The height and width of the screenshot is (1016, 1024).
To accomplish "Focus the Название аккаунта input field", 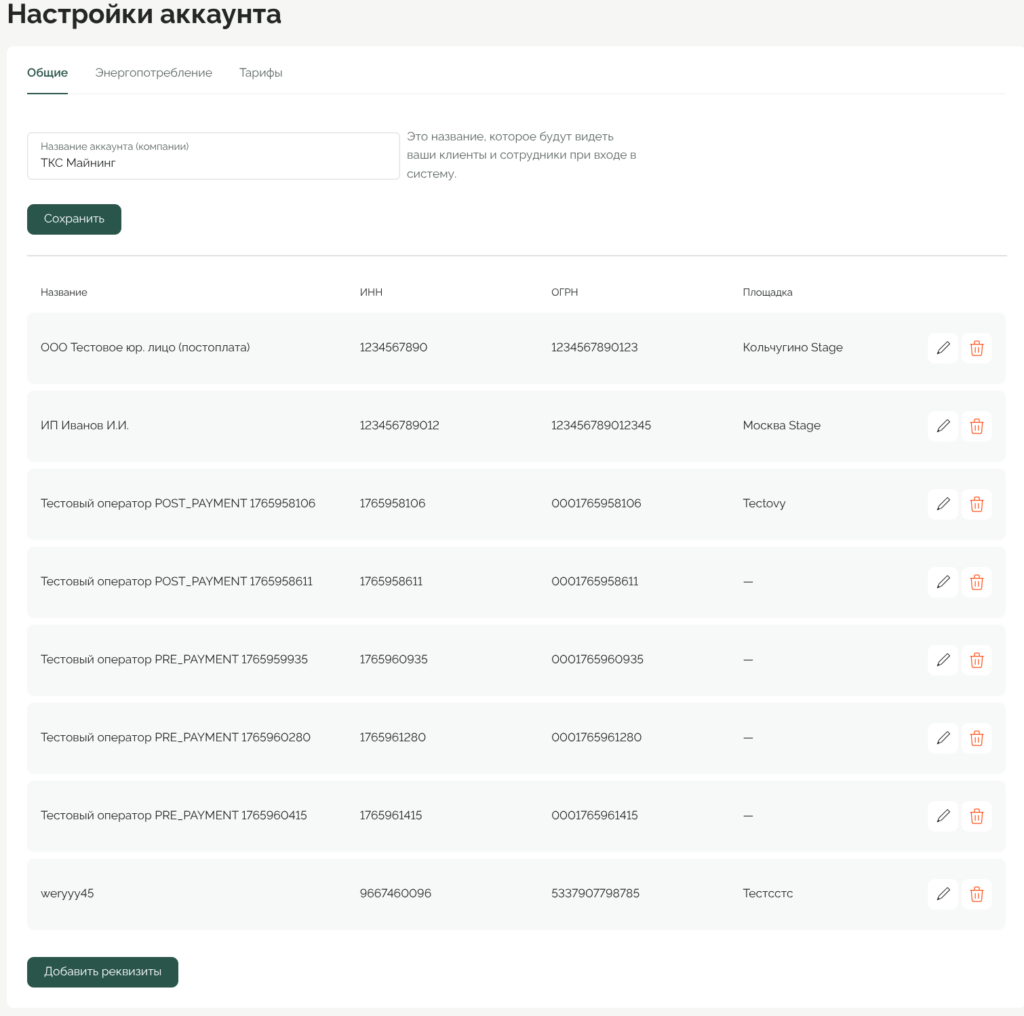I will click(213, 162).
